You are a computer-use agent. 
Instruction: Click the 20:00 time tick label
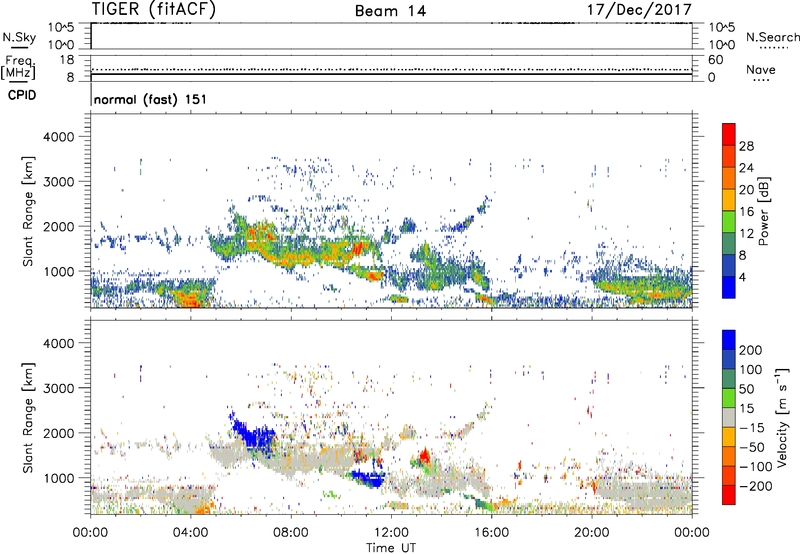[x=591, y=533]
